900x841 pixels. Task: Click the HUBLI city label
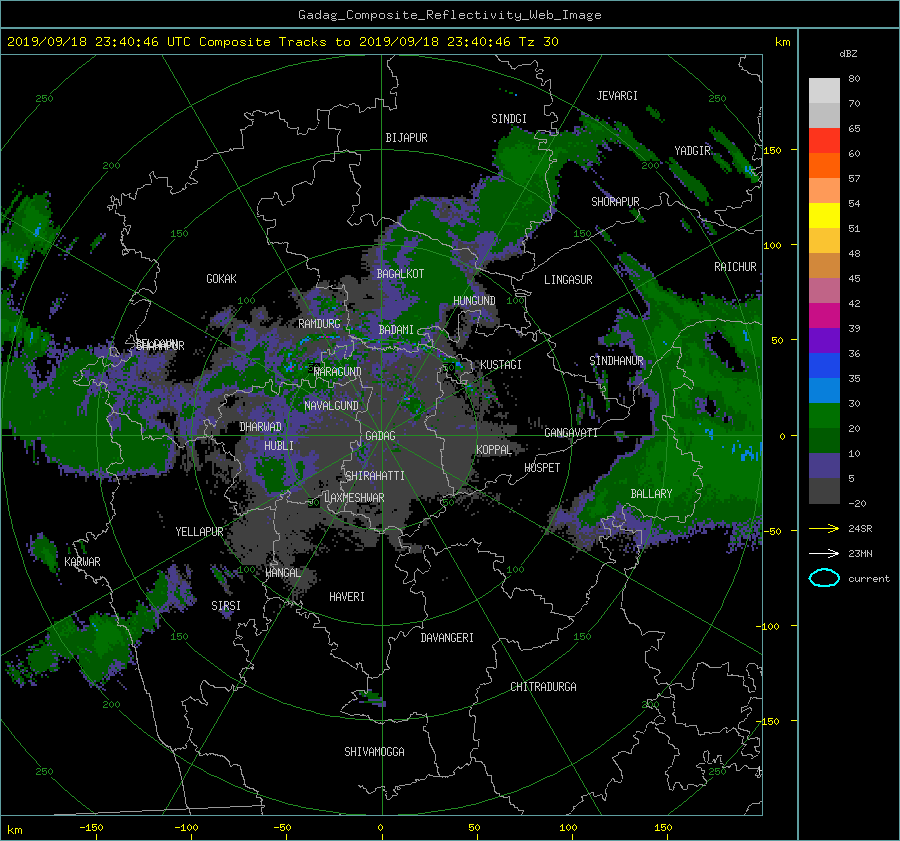click(x=279, y=445)
